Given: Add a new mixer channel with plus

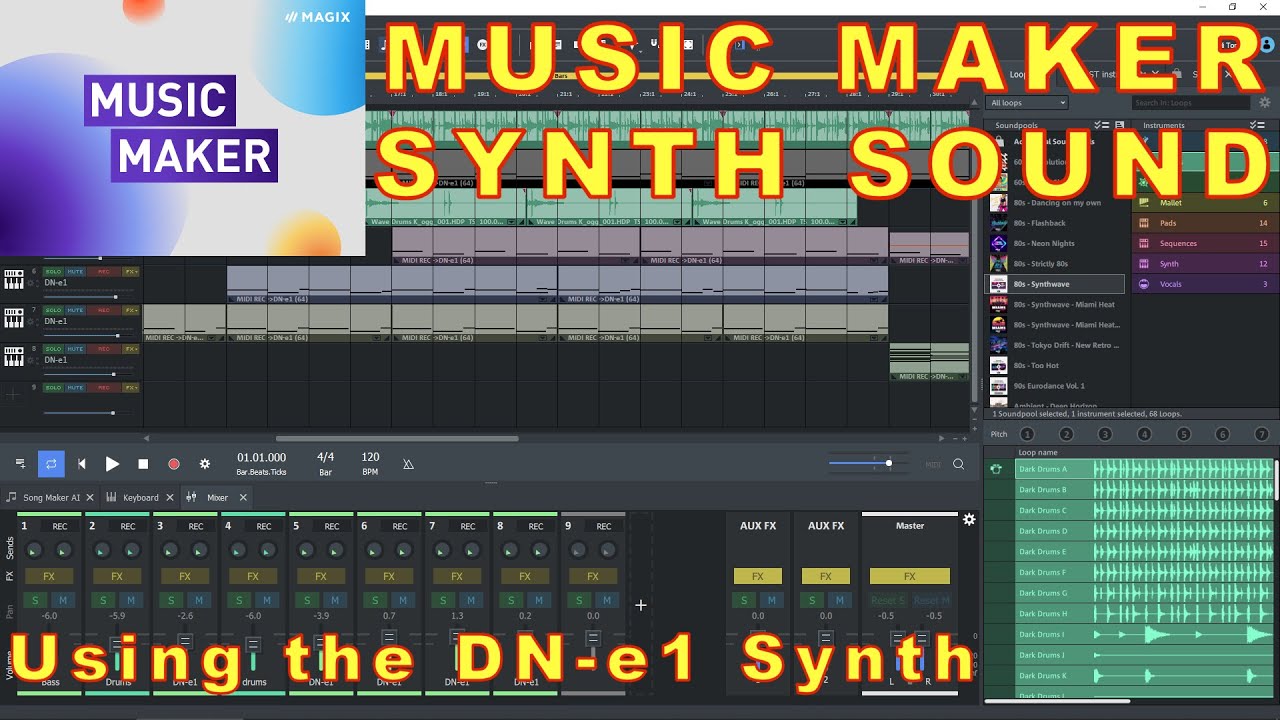Looking at the screenshot, I should point(640,604).
